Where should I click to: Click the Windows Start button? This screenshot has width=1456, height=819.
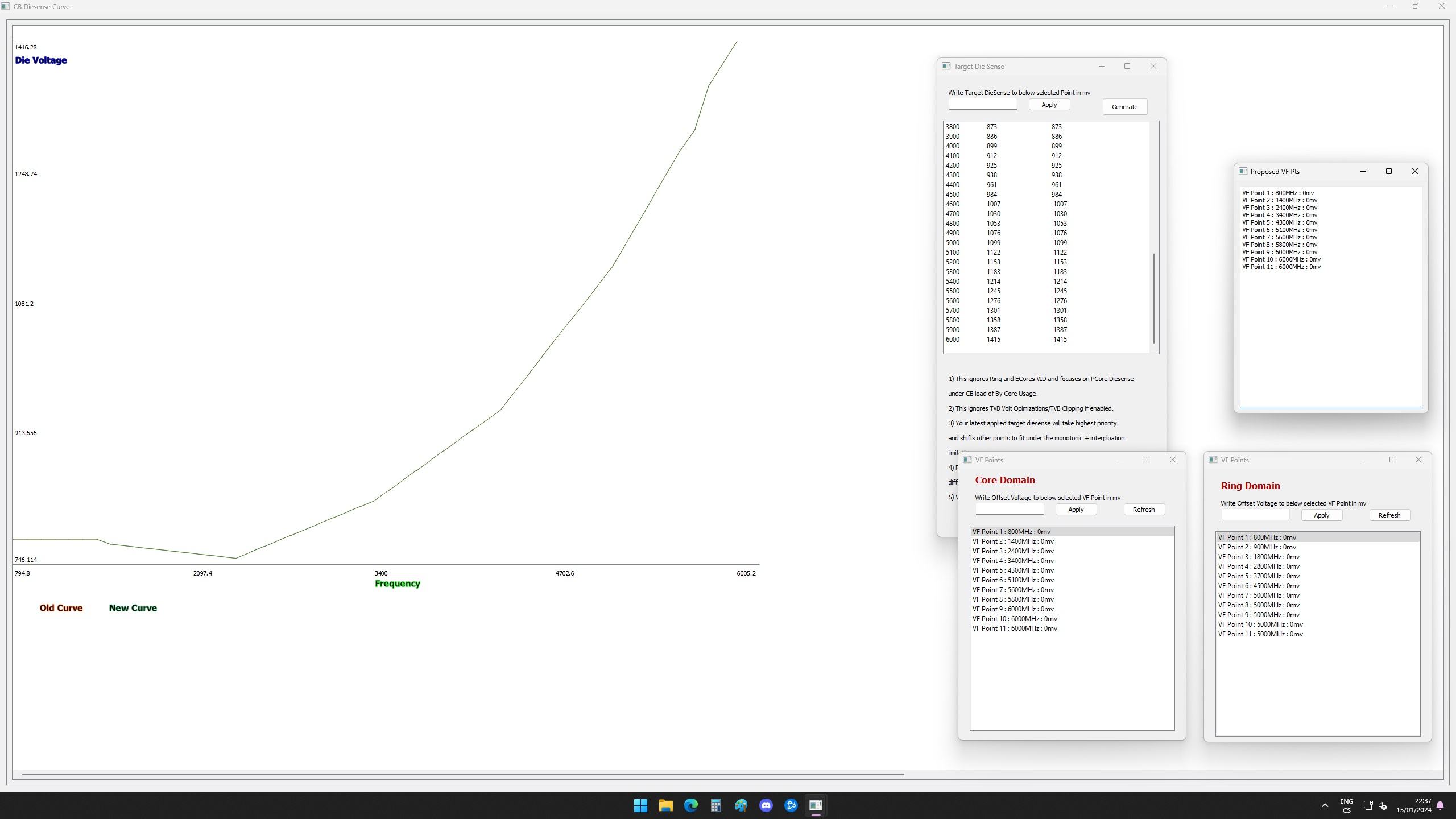pyautogui.click(x=640, y=805)
